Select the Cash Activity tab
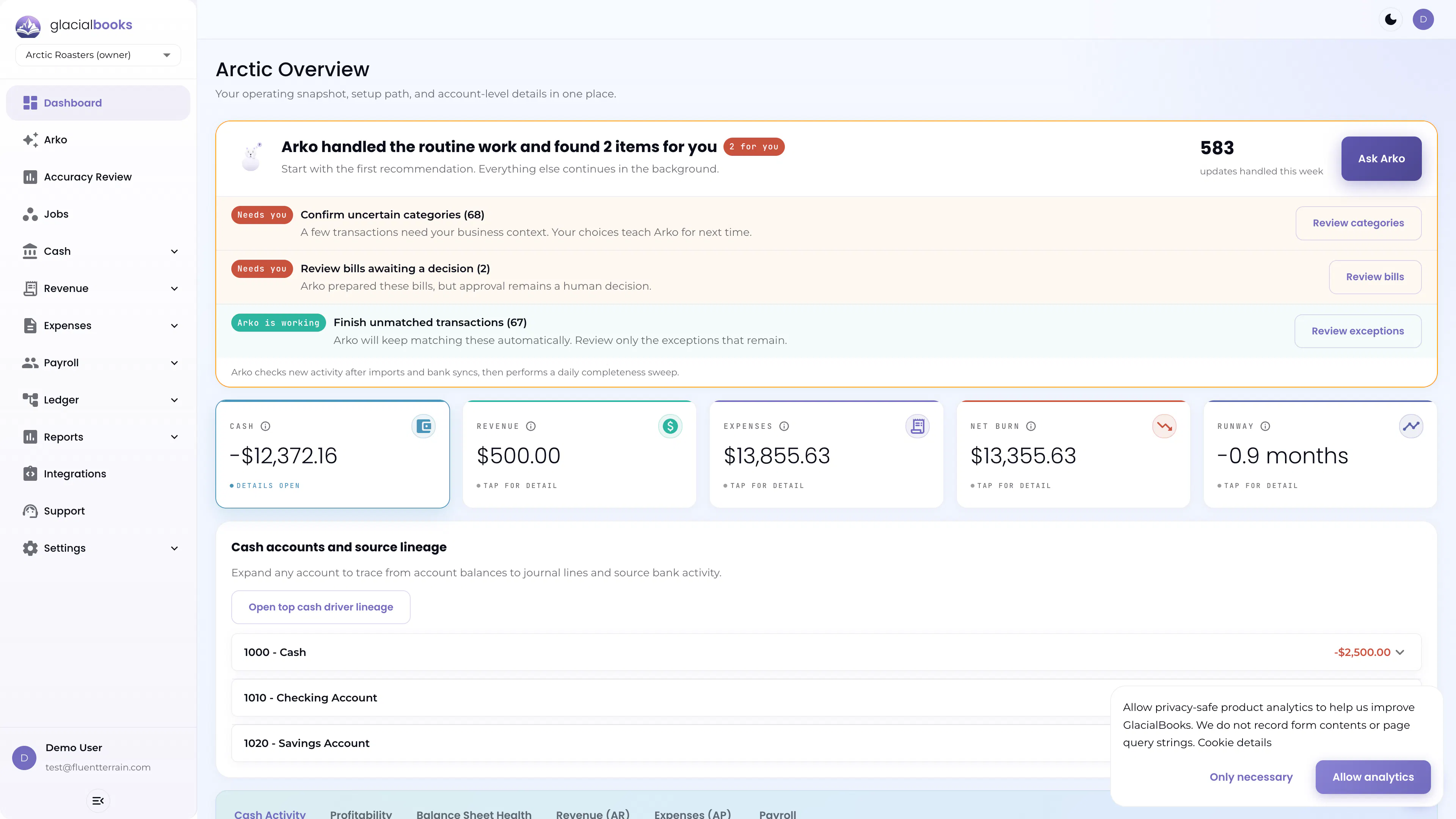This screenshot has width=1456, height=819. tap(270, 814)
